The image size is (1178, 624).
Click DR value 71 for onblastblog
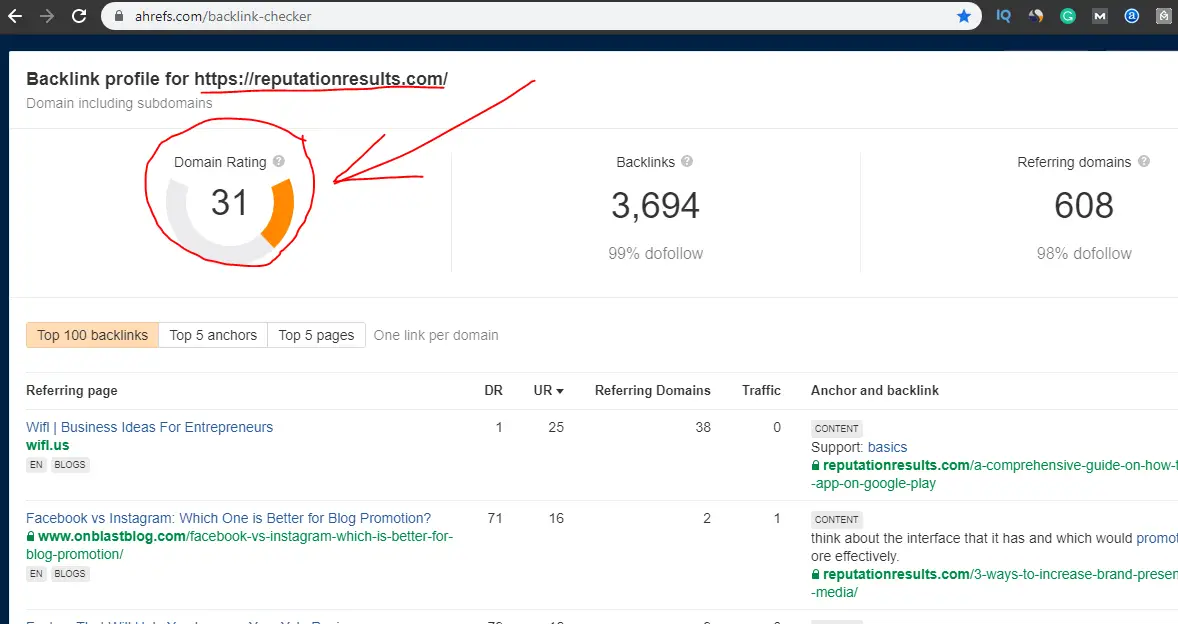(x=494, y=518)
